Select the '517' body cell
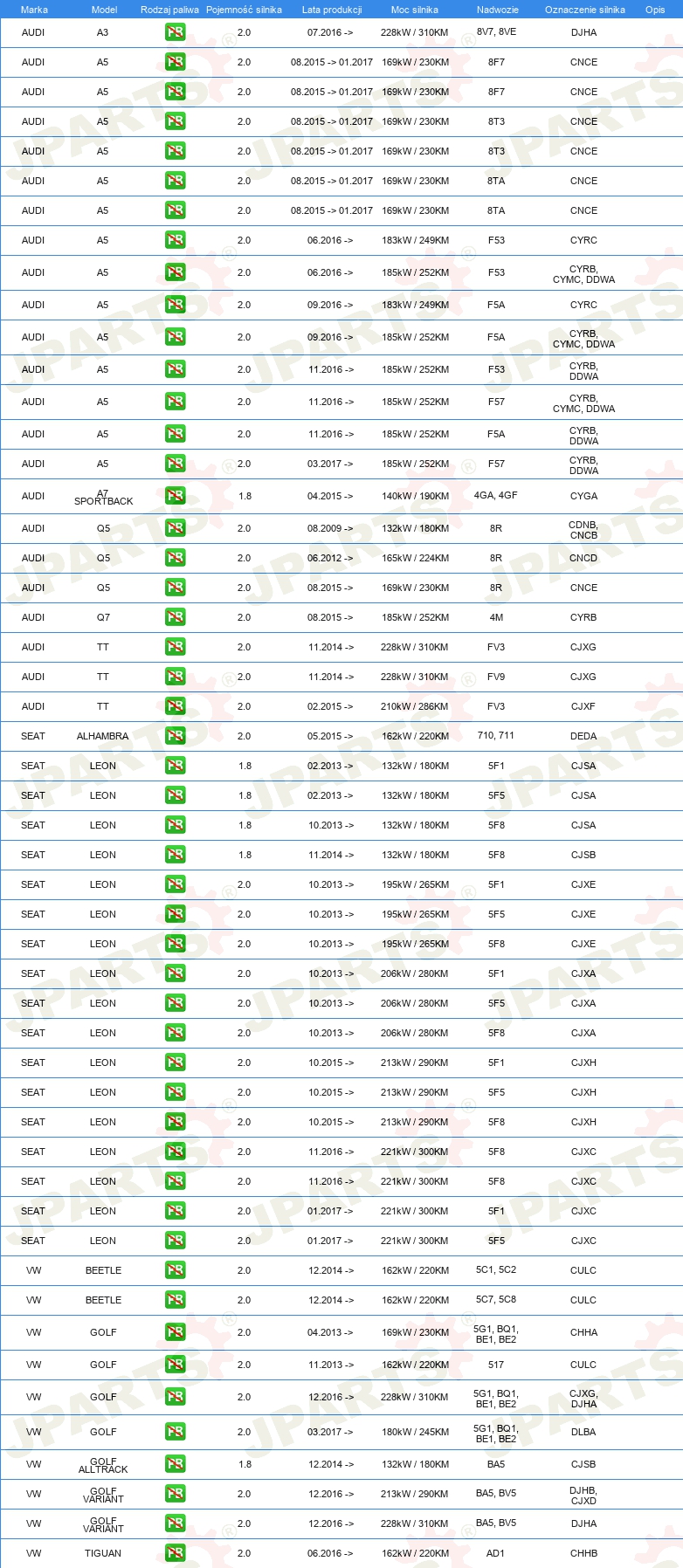 [496, 1365]
